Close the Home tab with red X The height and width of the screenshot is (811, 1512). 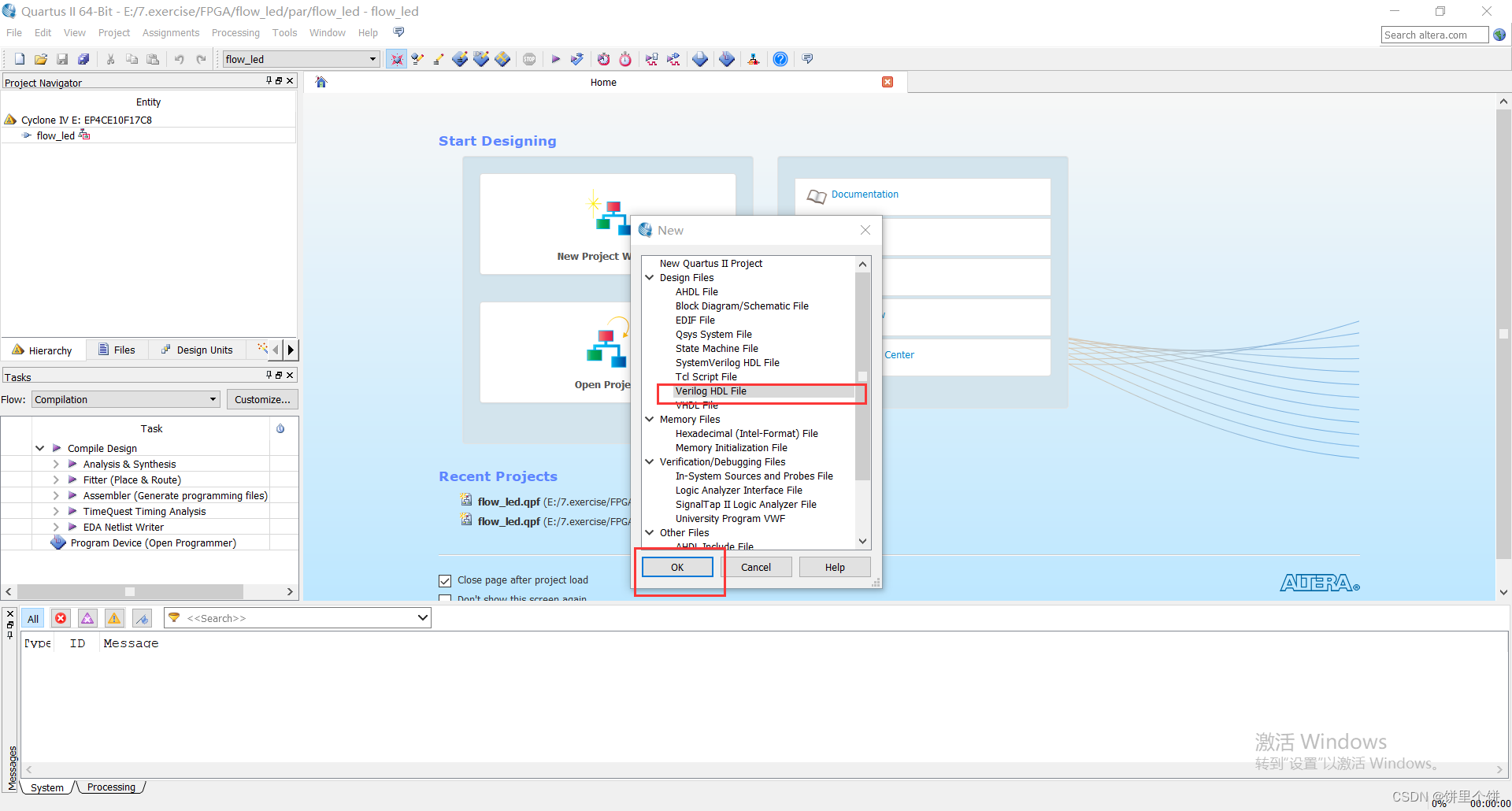(888, 82)
